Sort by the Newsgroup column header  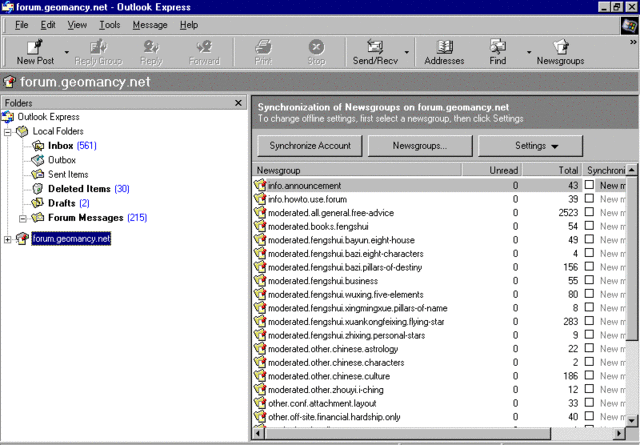pyautogui.click(x=357, y=170)
